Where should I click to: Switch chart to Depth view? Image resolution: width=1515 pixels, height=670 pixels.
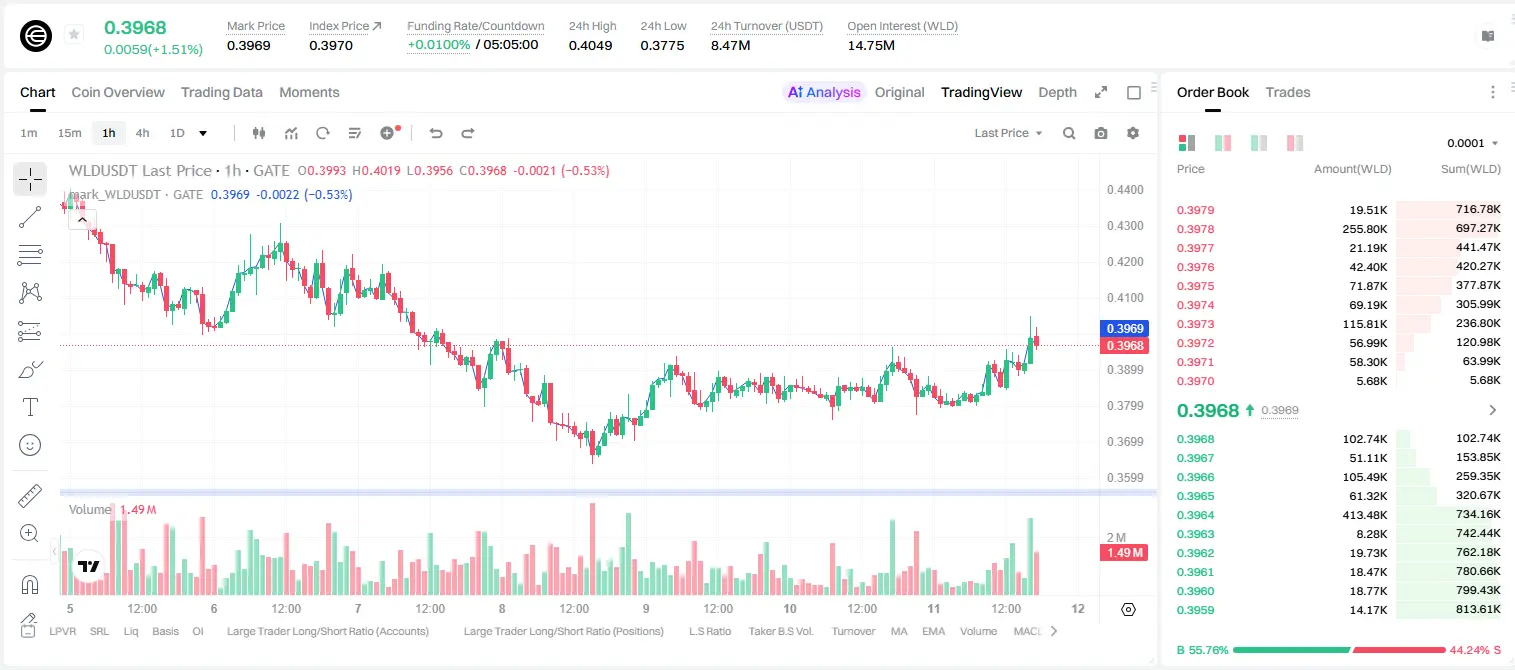click(1058, 92)
